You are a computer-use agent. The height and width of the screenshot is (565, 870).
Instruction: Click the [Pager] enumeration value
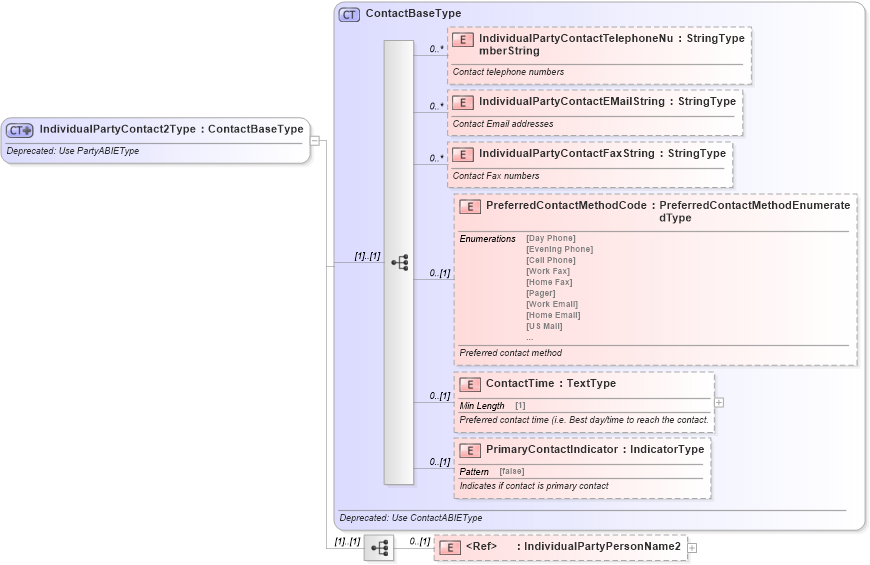540,294
